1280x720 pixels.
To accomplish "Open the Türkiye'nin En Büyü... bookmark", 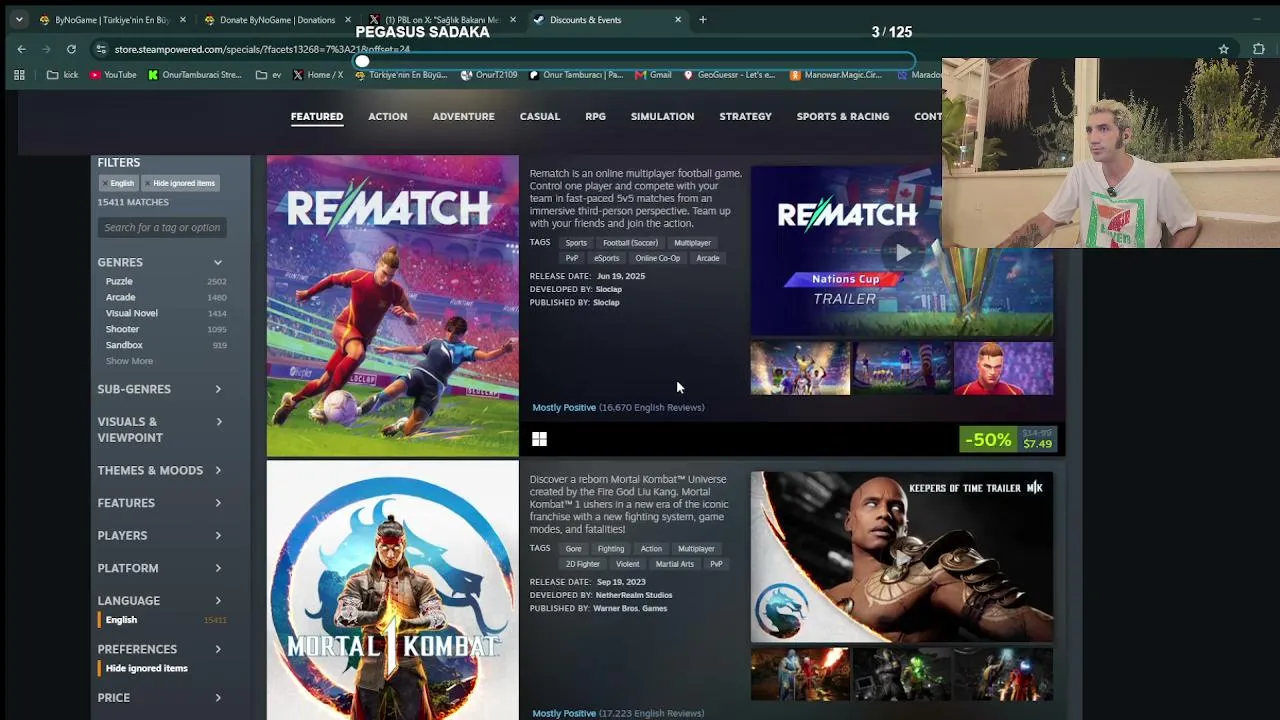I will tap(401, 75).
